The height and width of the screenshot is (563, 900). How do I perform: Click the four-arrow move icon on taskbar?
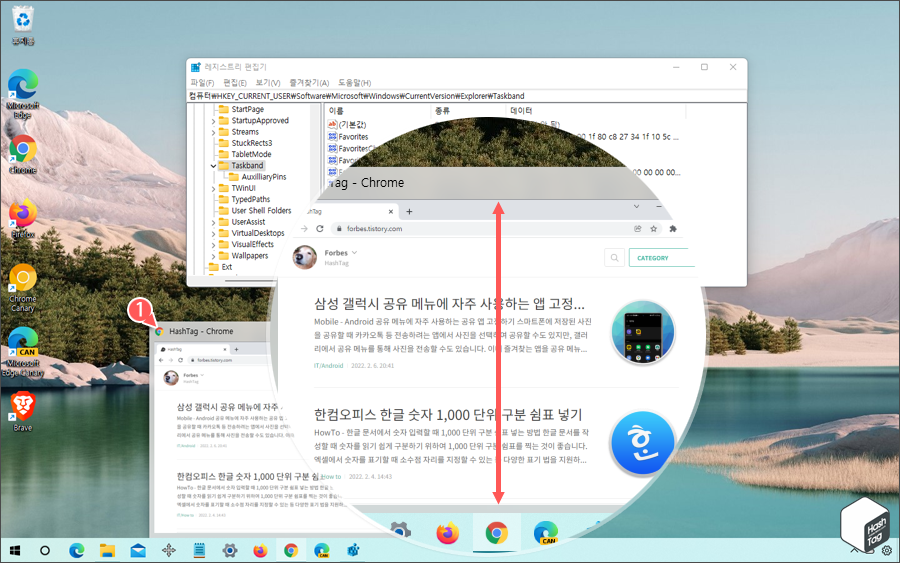click(x=169, y=551)
